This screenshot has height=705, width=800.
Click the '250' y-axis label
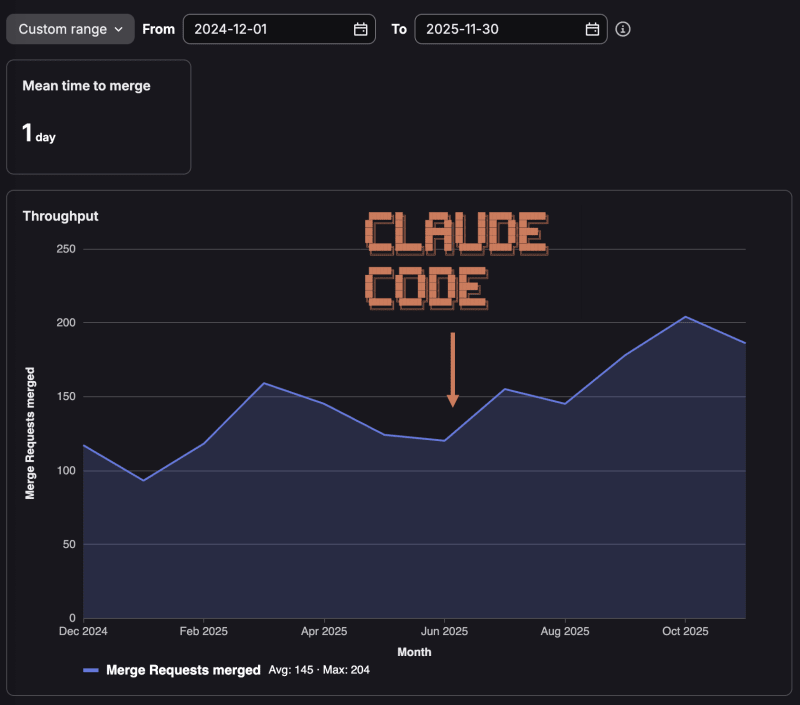coord(66,249)
